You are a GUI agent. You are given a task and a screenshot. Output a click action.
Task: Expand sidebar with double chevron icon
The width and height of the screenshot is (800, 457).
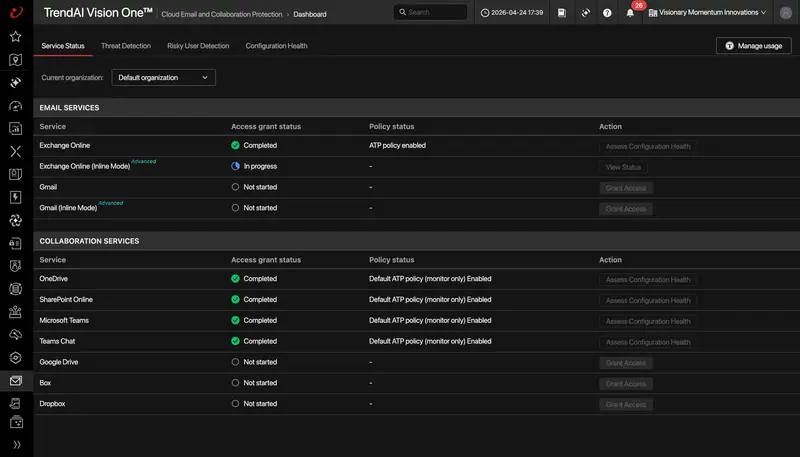pyautogui.click(x=16, y=444)
